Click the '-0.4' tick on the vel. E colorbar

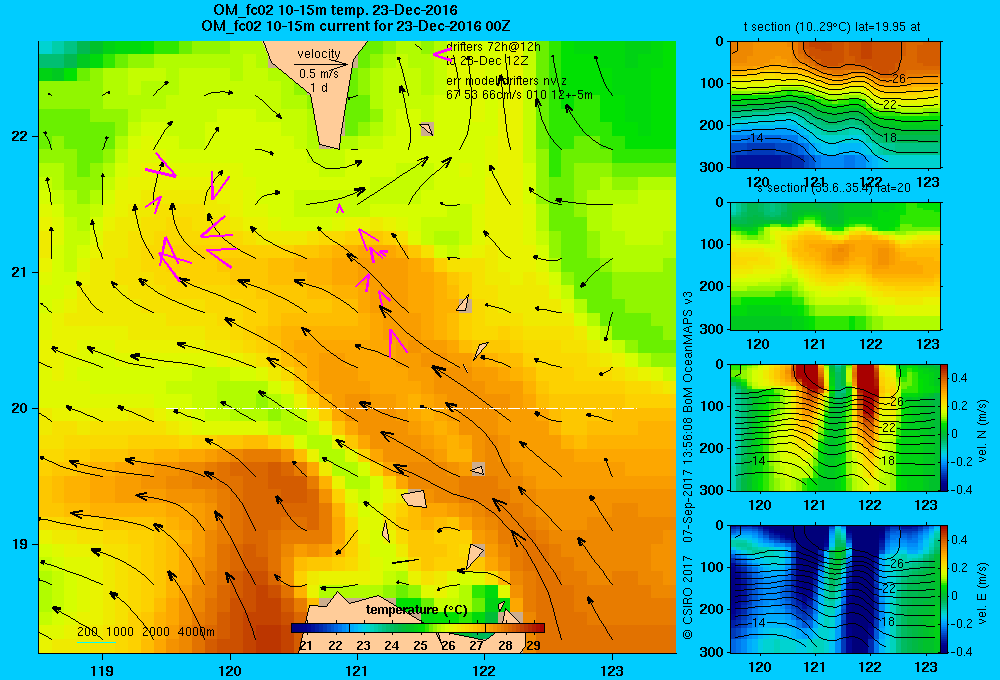click(x=961, y=651)
